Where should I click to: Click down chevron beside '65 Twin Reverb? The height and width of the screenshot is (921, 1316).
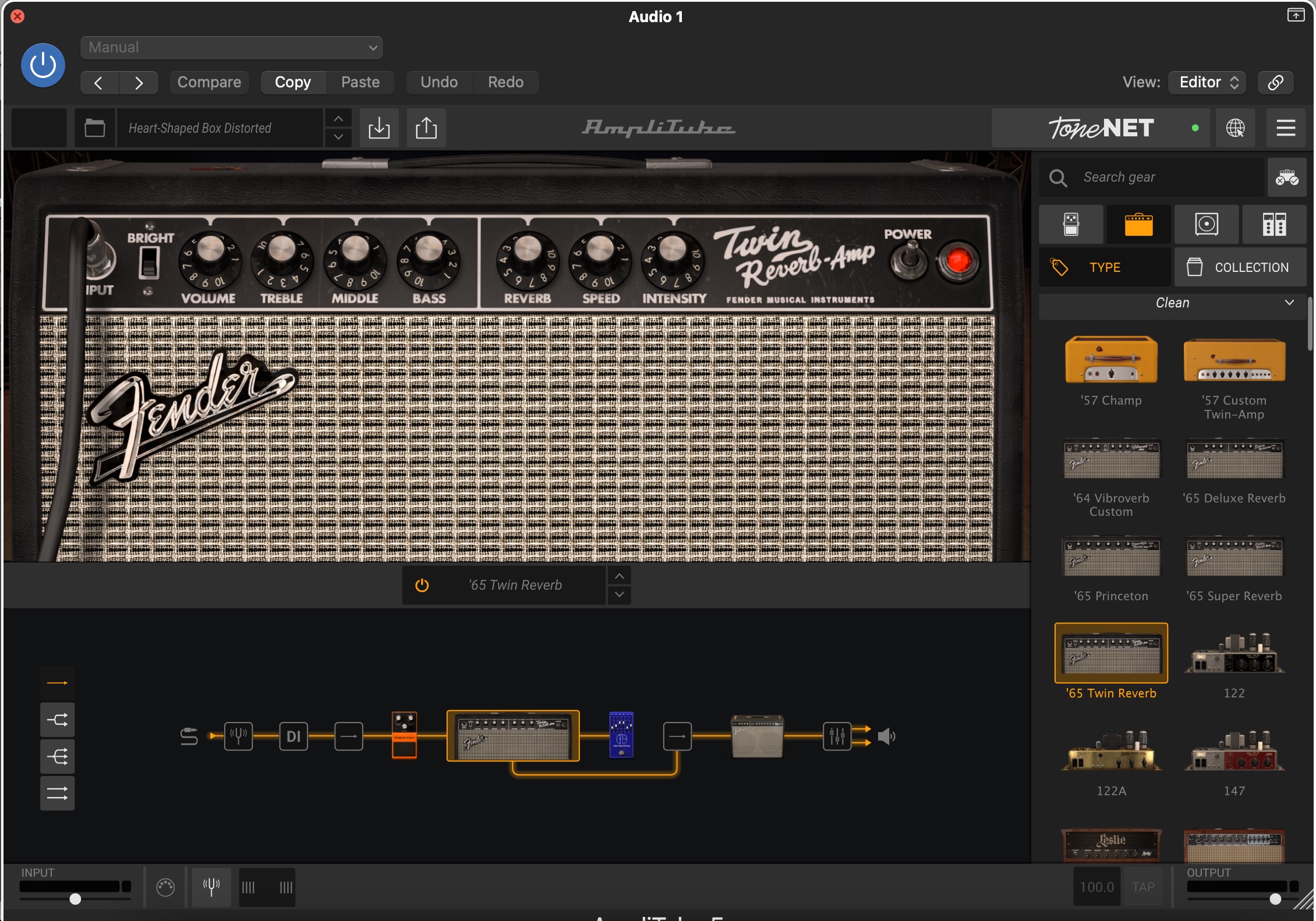pyautogui.click(x=620, y=594)
